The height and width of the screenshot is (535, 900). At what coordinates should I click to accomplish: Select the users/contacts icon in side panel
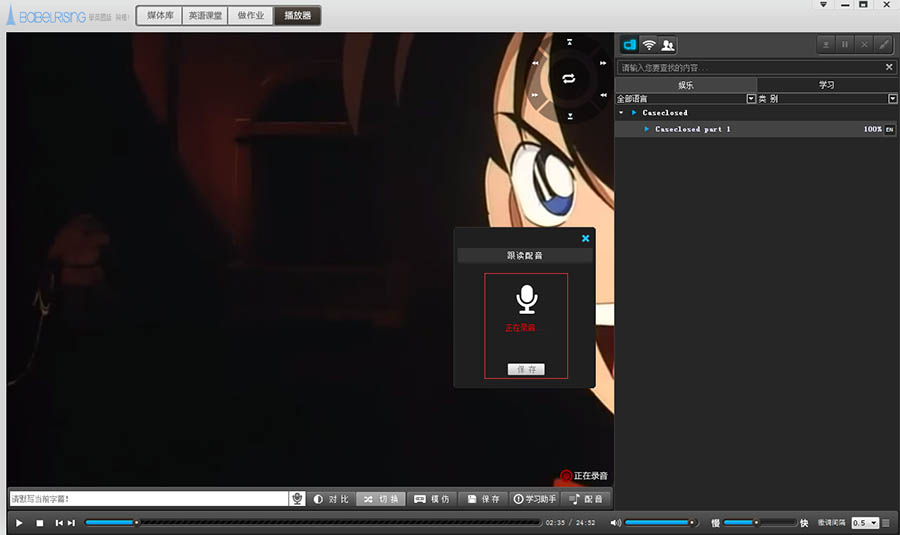(x=668, y=45)
